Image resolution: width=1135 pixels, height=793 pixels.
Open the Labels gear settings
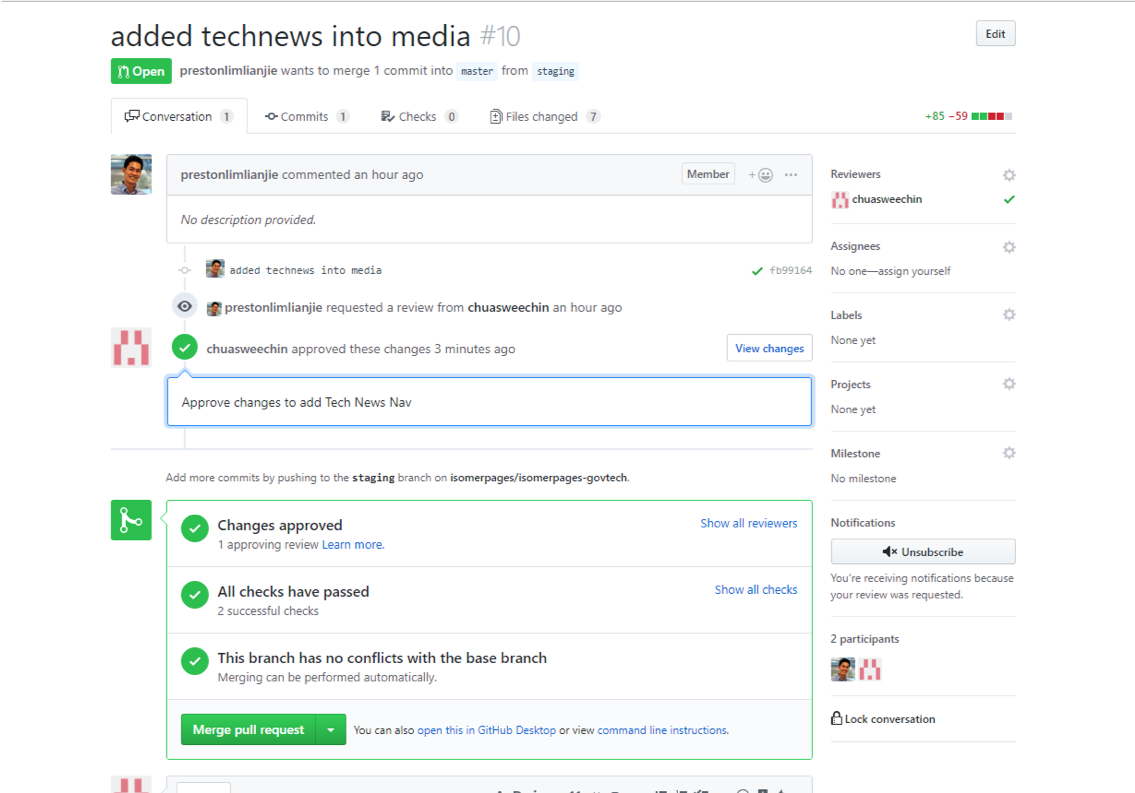1009,315
